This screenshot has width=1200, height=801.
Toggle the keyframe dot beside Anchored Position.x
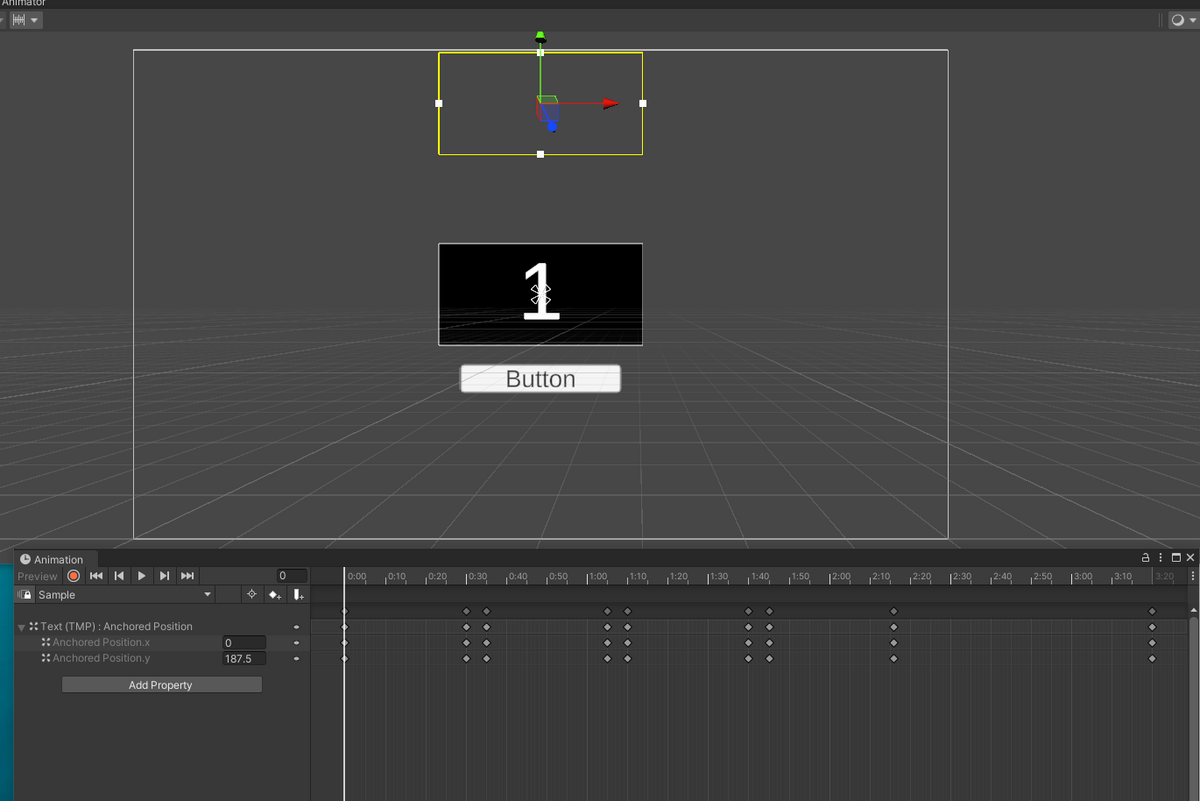[x=294, y=642]
